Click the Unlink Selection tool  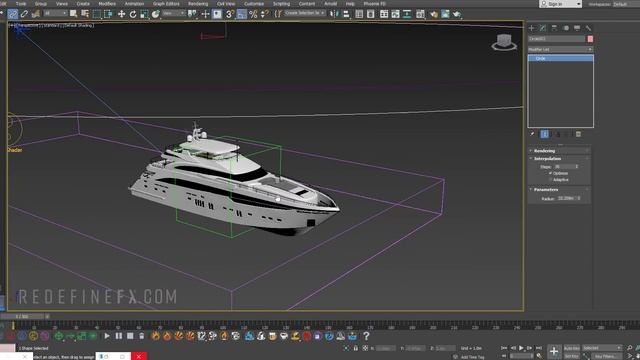coord(24,14)
